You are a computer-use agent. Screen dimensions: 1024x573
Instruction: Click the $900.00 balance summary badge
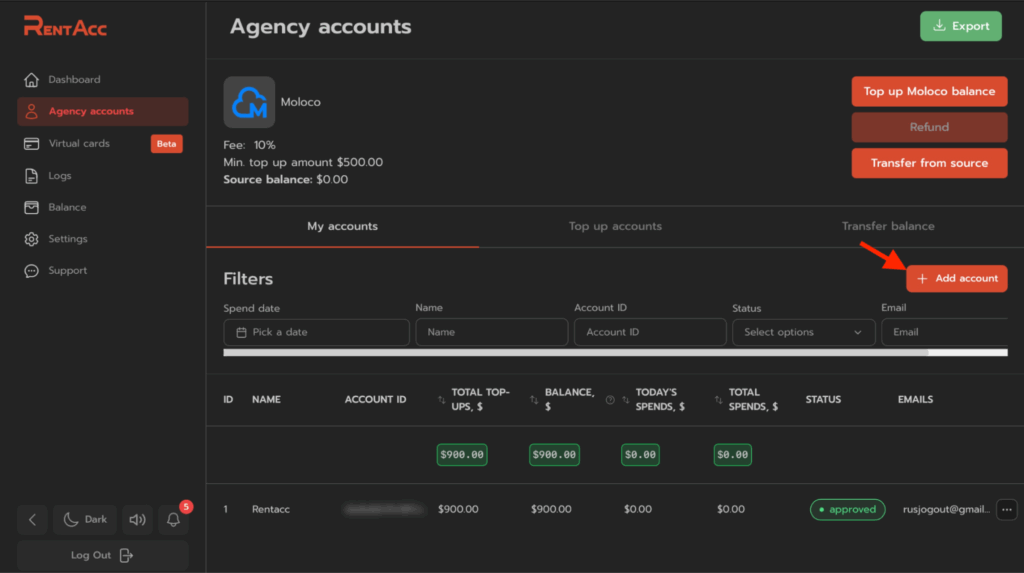tap(554, 455)
